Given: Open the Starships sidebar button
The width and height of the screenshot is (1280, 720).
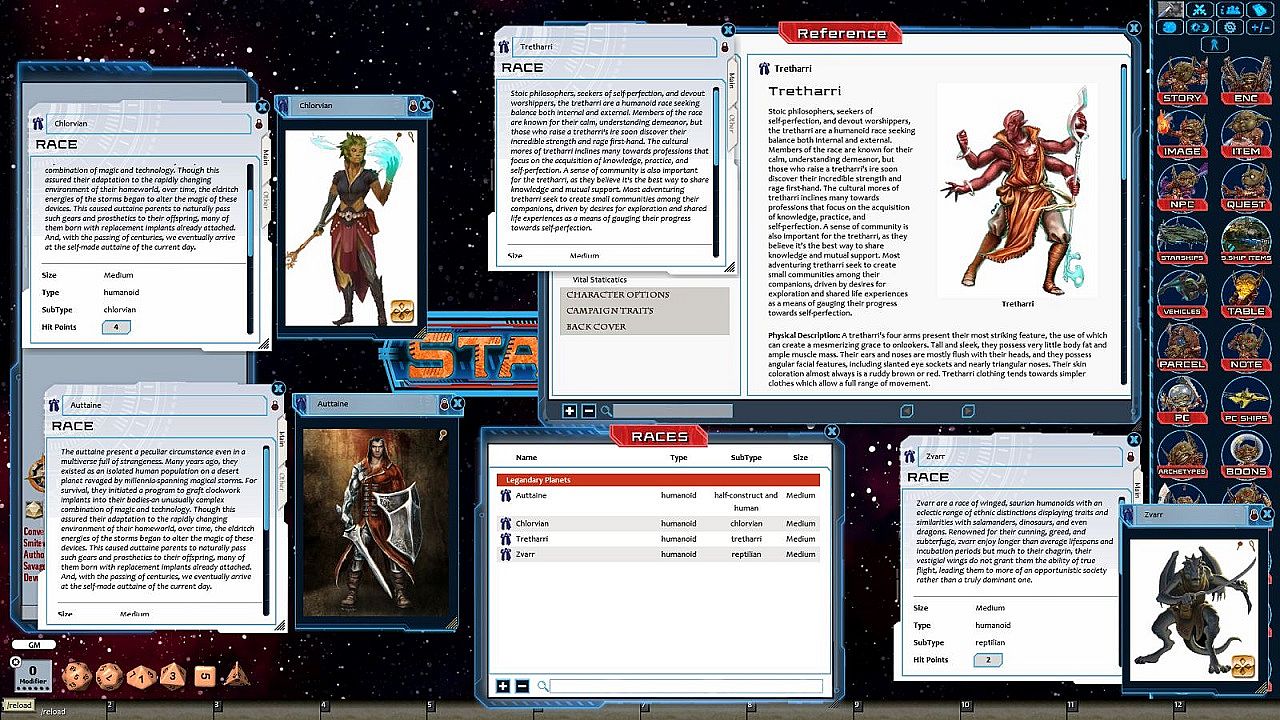Looking at the screenshot, I should tap(1182, 240).
